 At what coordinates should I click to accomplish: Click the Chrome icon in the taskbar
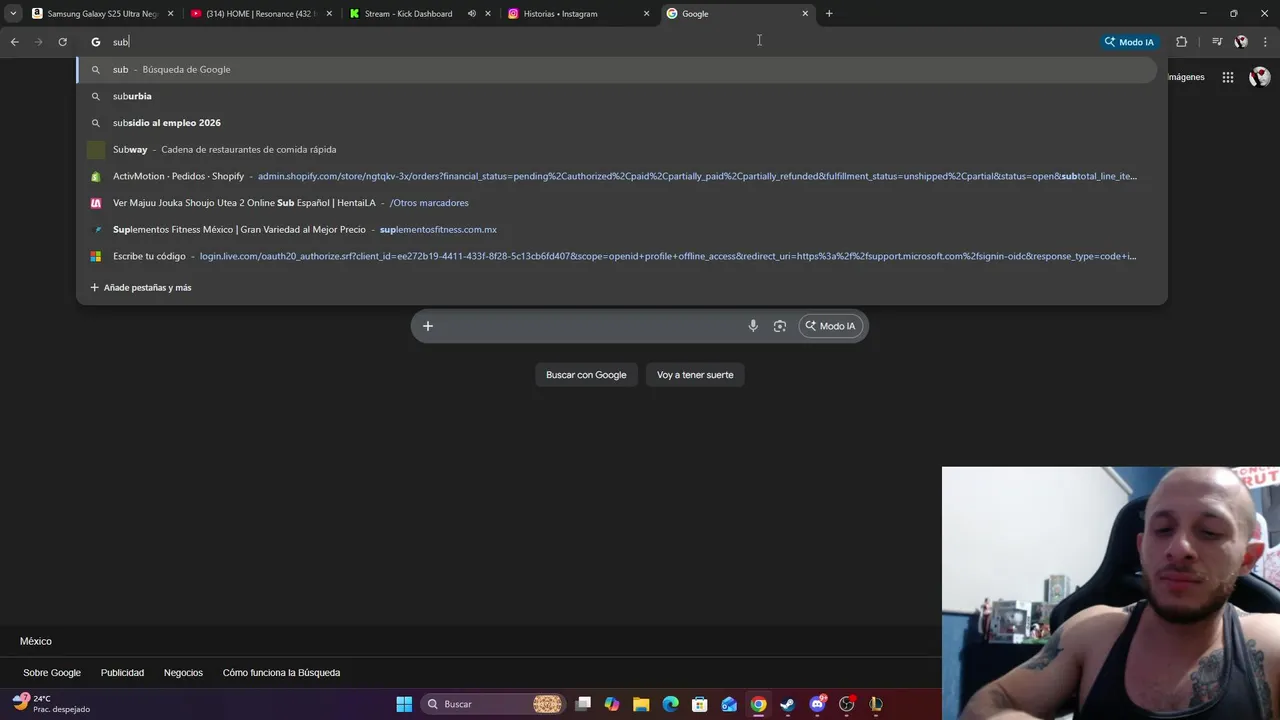pos(759,704)
